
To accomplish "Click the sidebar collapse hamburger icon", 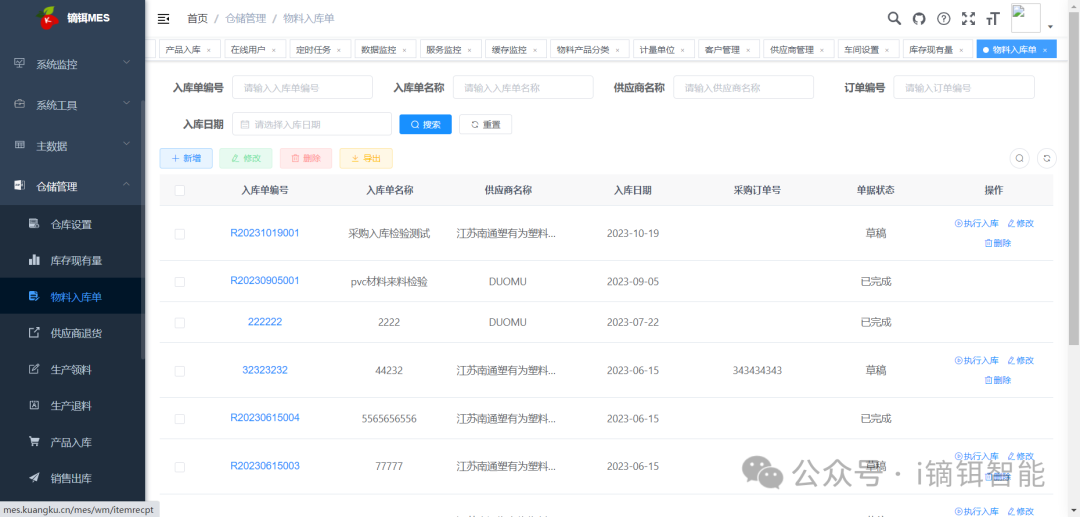I will 164,19.
